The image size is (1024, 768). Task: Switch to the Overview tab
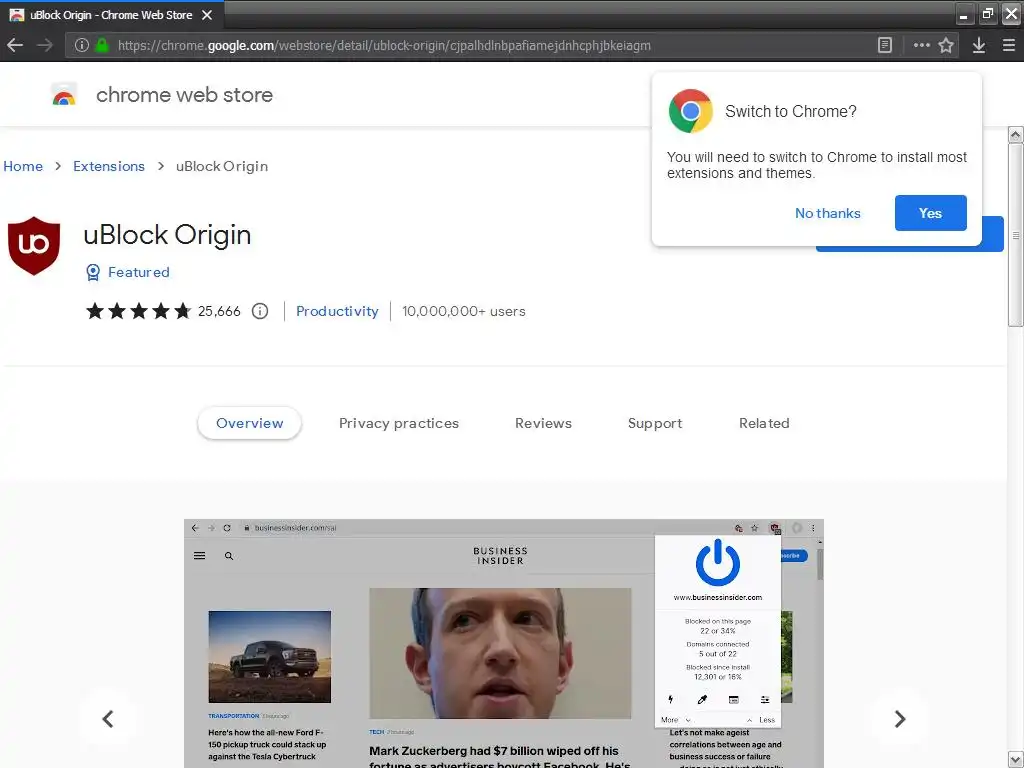click(249, 423)
